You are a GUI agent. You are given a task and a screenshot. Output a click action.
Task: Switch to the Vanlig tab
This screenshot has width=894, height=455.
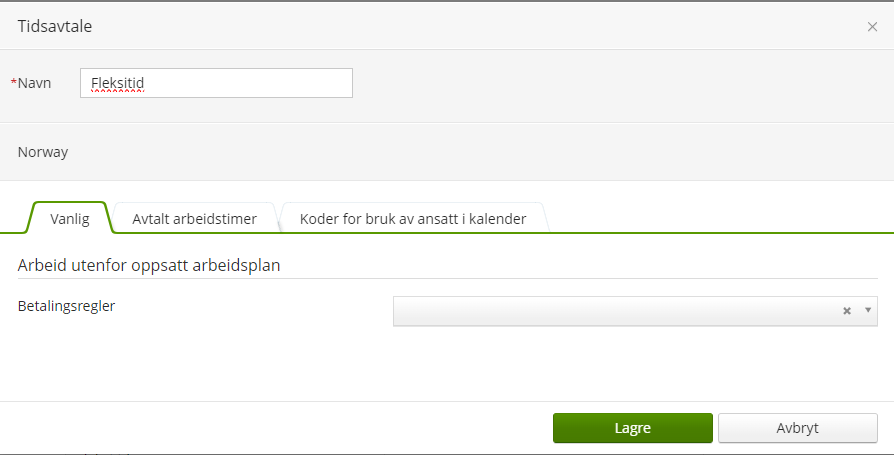tap(70, 219)
